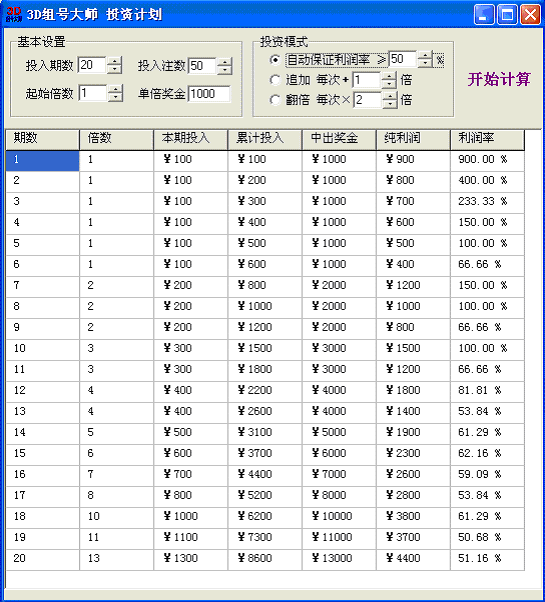
Task: Click the 投入期数 input field
Action: tap(92, 65)
